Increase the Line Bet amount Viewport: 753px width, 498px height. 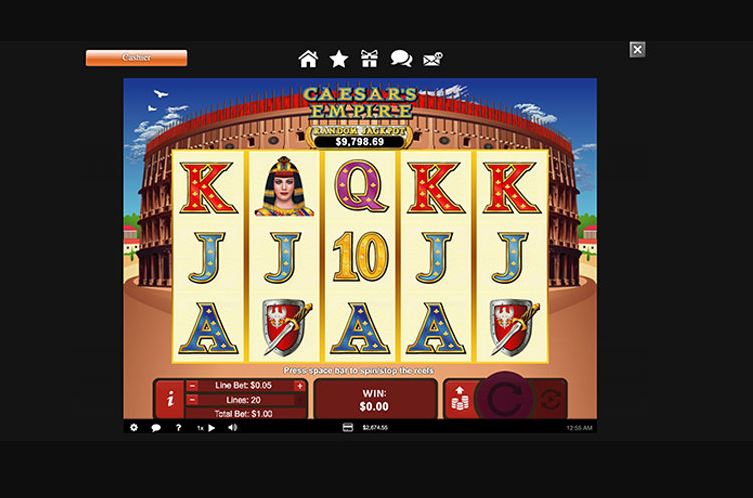click(x=300, y=386)
